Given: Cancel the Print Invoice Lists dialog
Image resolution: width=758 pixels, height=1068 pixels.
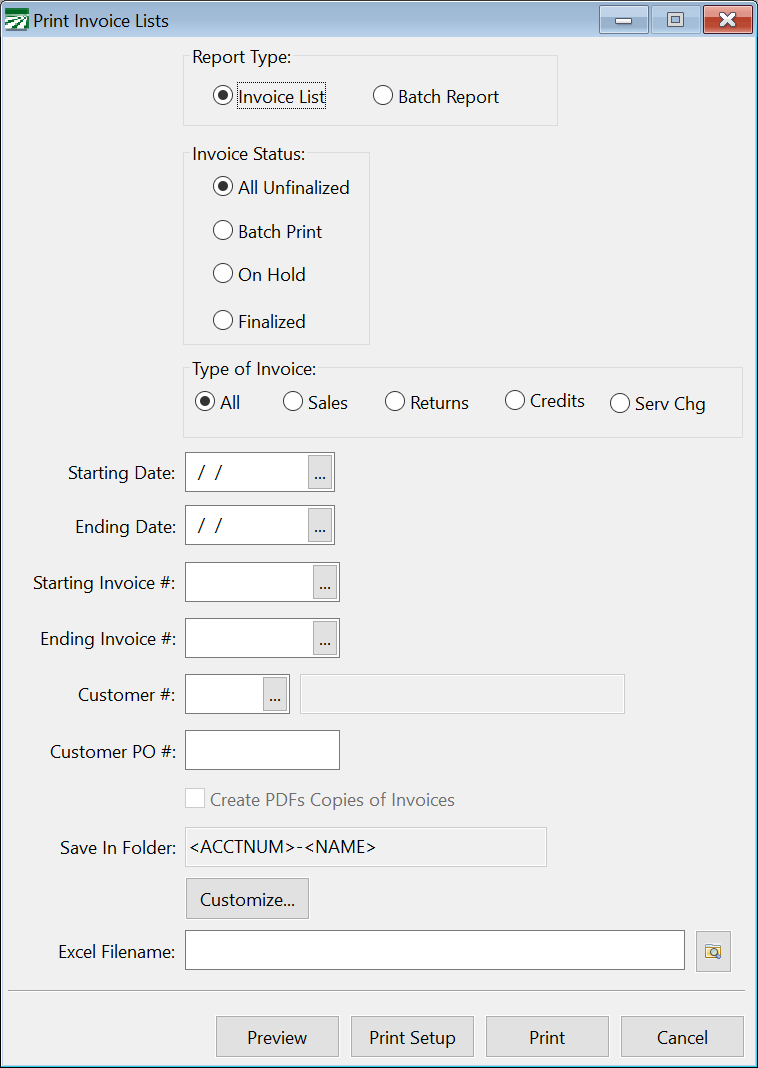Looking at the screenshot, I should pos(682,1036).
